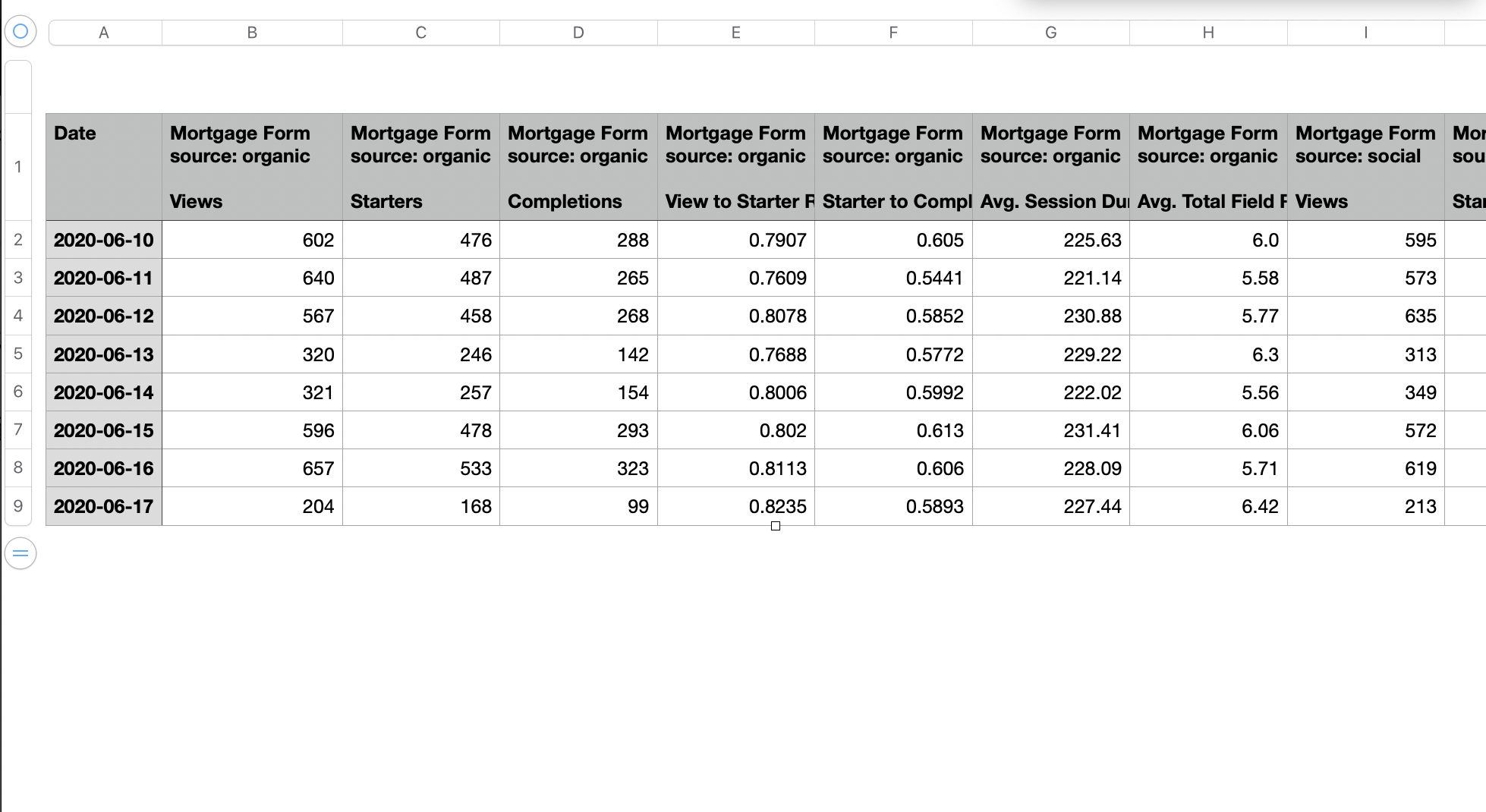Select row 1 header number
Image resolution: width=1486 pixels, height=812 pixels.
coord(18,167)
